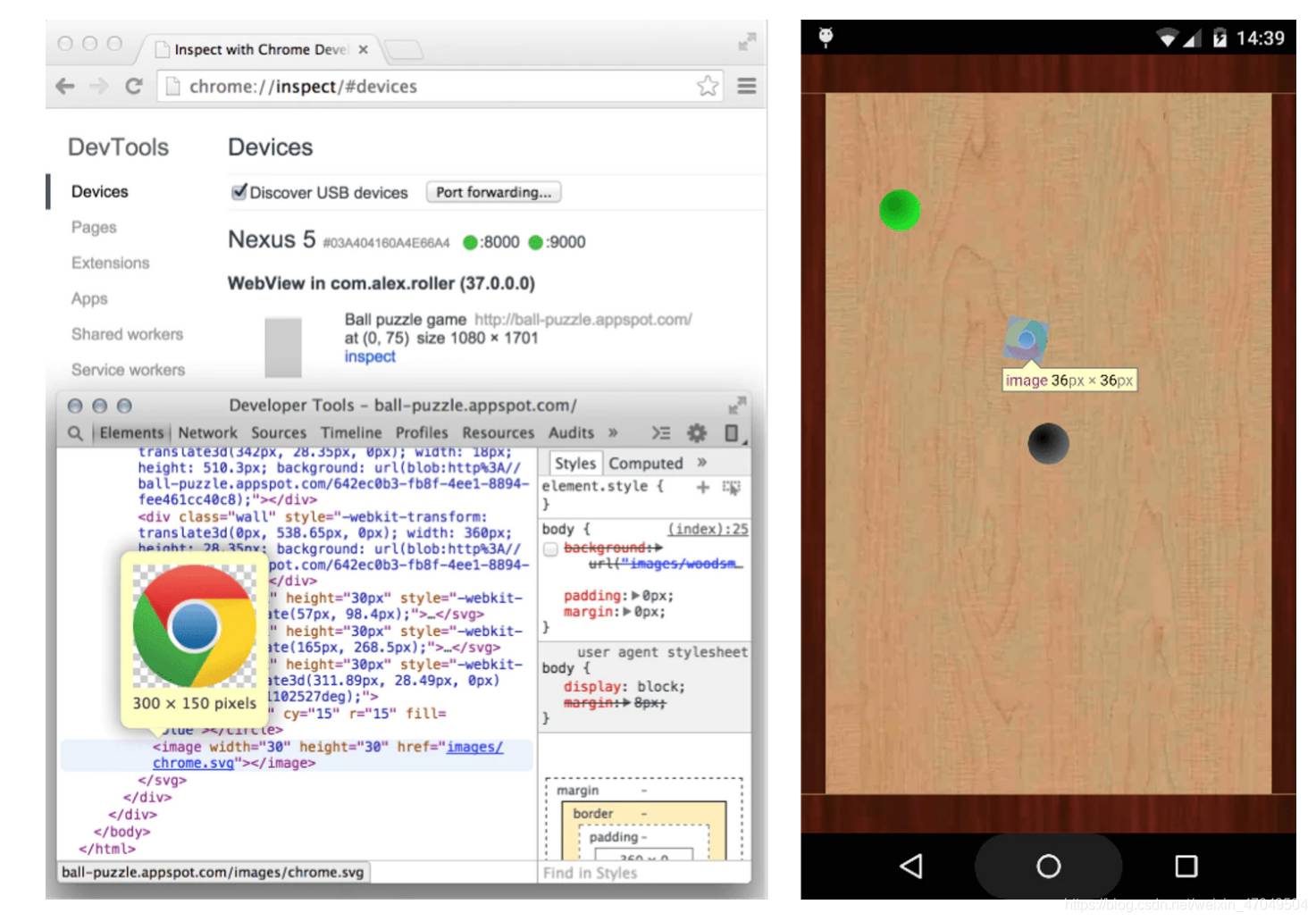Tap the green ball in the game
1316x921 pixels.
click(x=900, y=210)
